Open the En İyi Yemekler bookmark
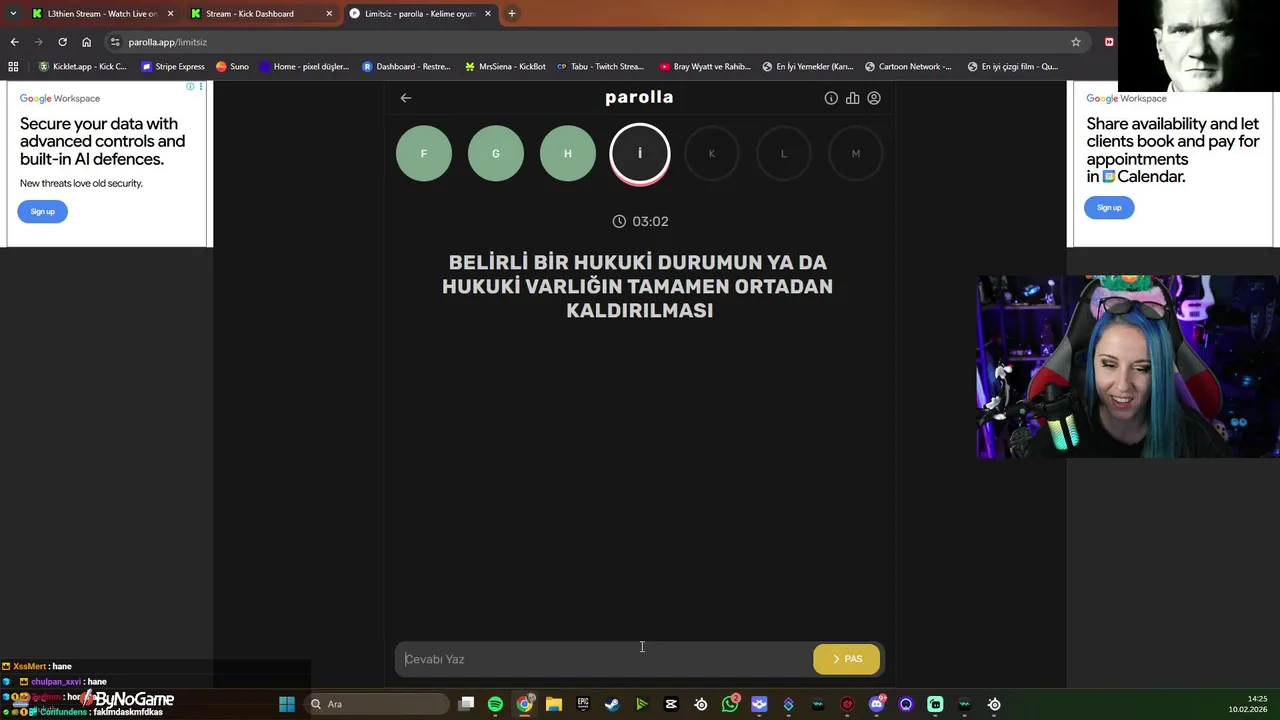 click(808, 67)
